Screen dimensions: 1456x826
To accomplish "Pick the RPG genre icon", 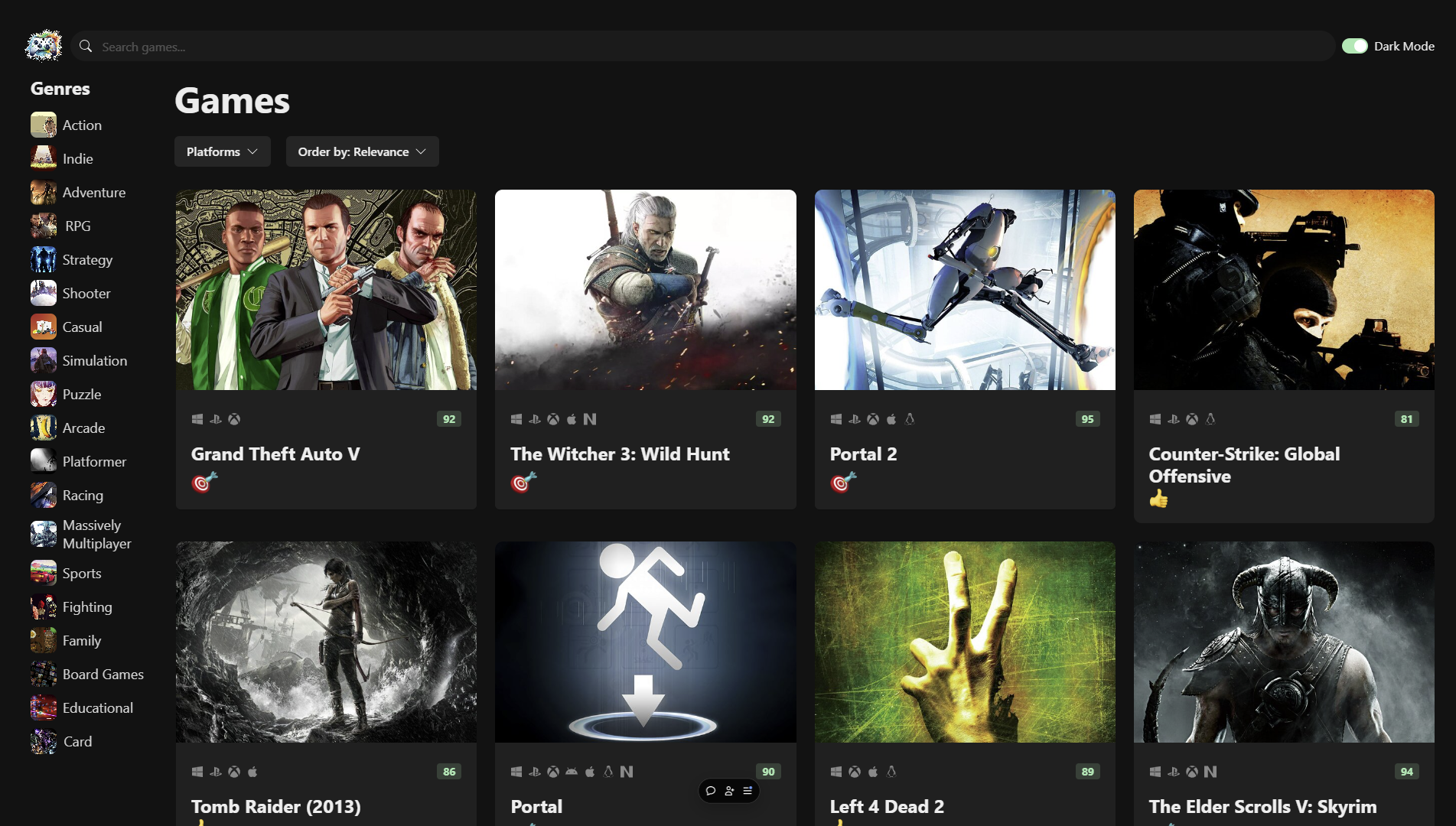I will tap(44, 226).
